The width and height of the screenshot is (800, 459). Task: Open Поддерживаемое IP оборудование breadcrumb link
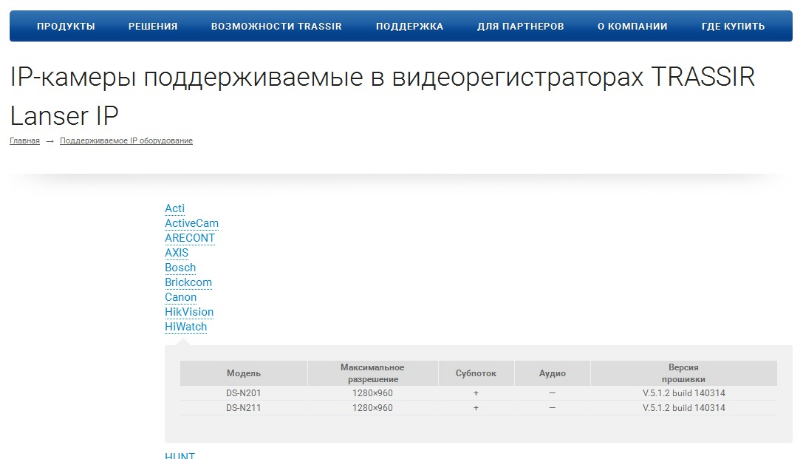126,141
